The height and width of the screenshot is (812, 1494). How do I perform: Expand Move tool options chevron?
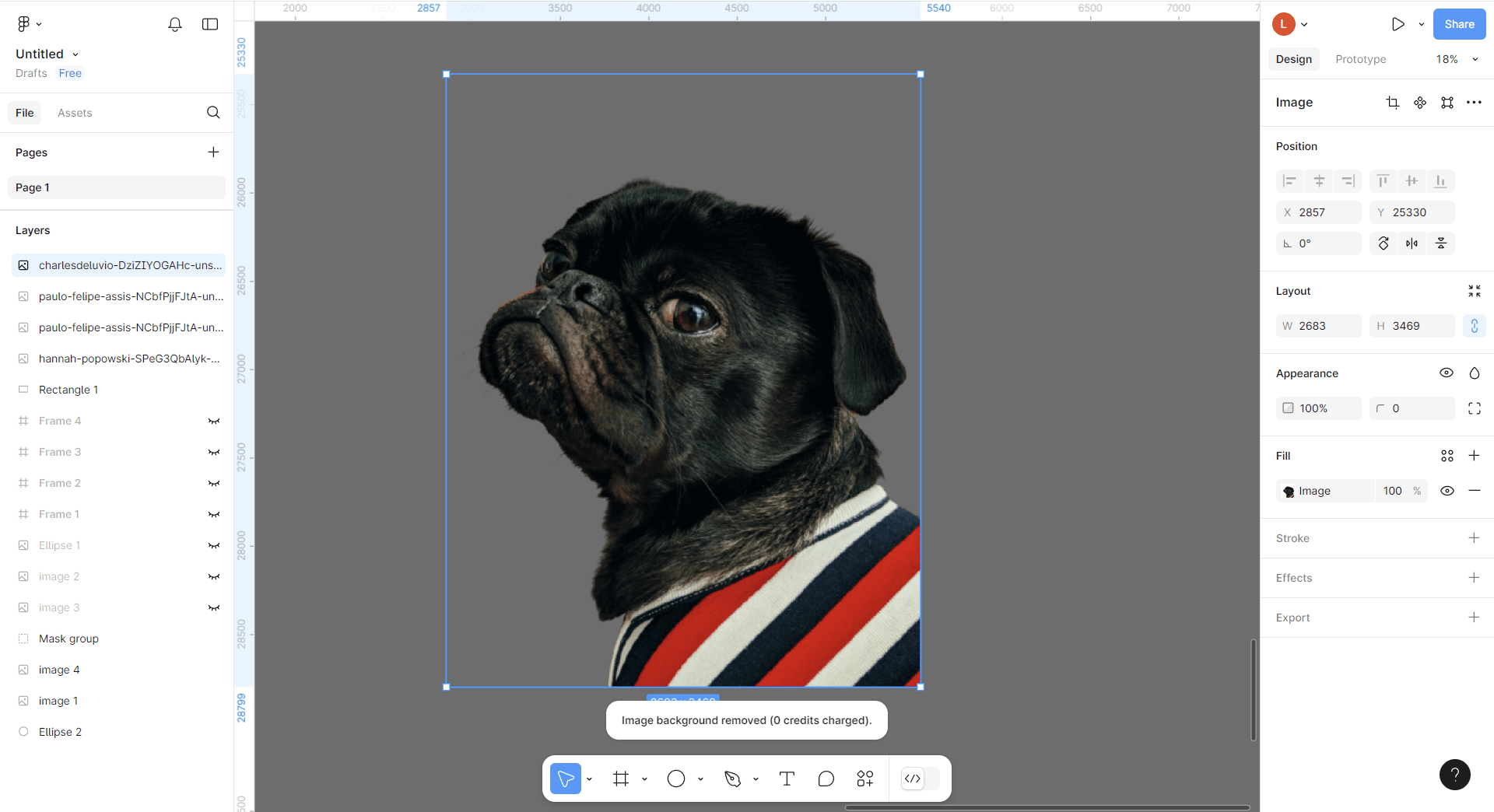point(589,779)
